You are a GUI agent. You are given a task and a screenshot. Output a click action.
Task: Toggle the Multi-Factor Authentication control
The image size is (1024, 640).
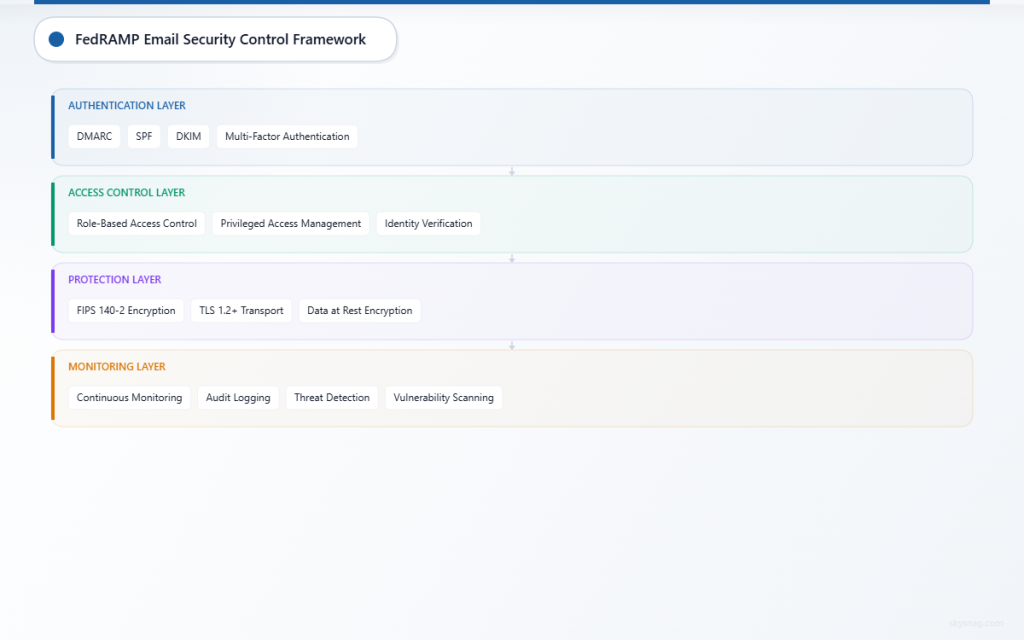286,136
